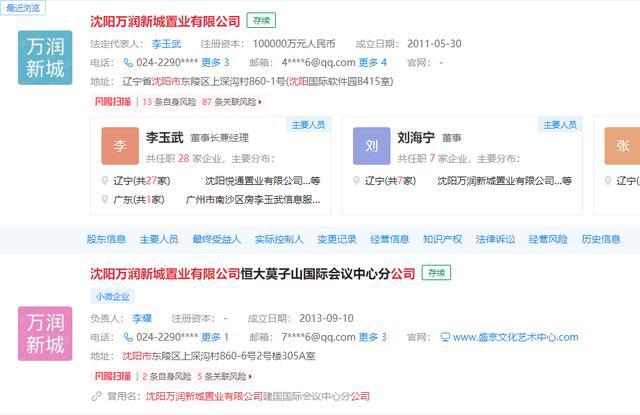This screenshot has height=415, width=640.
Task: Open the 曾用名 建国国际会议中心分公司 link
Action: coord(258,396)
